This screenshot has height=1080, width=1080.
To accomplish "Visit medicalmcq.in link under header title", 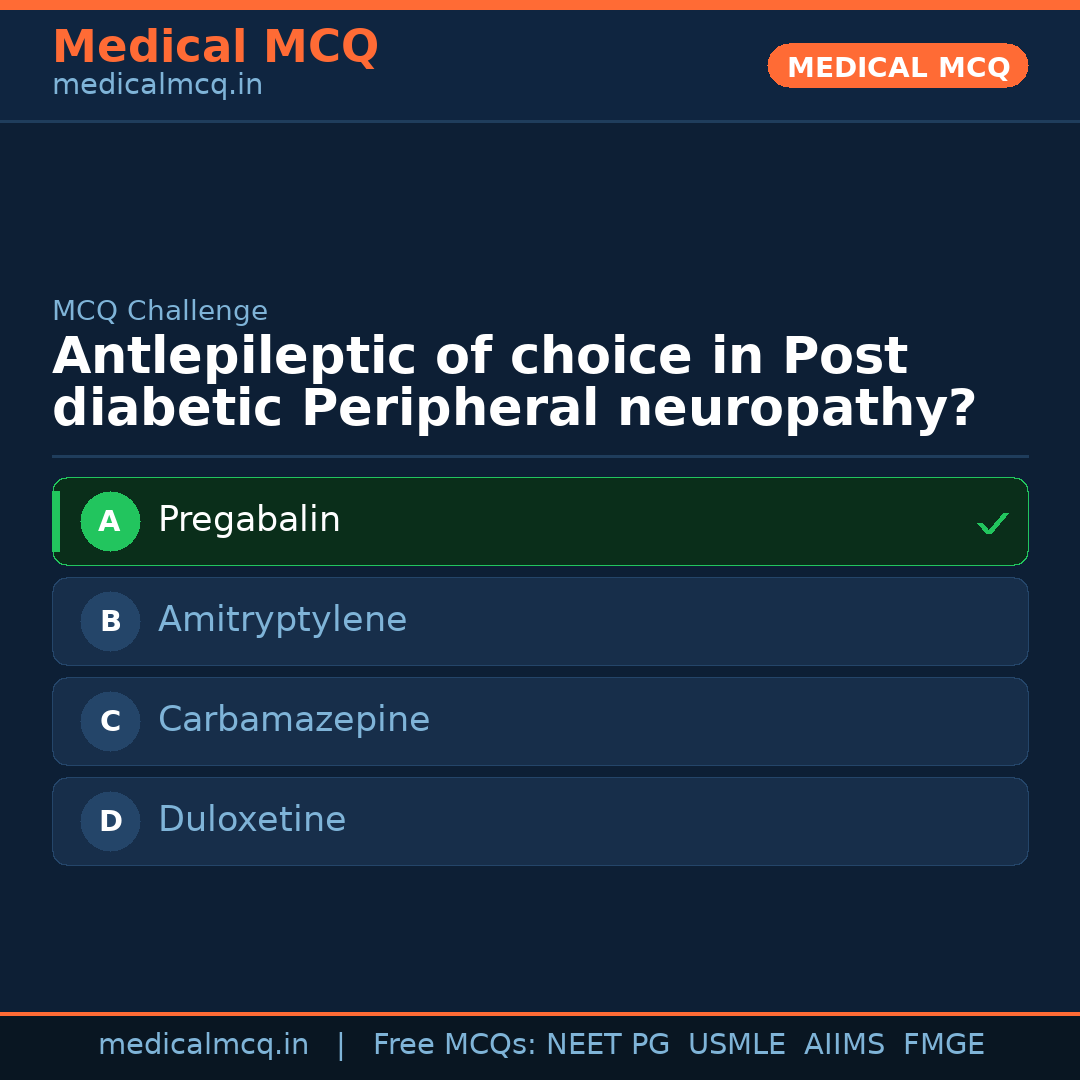I will pyautogui.click(x=157, y=86).
